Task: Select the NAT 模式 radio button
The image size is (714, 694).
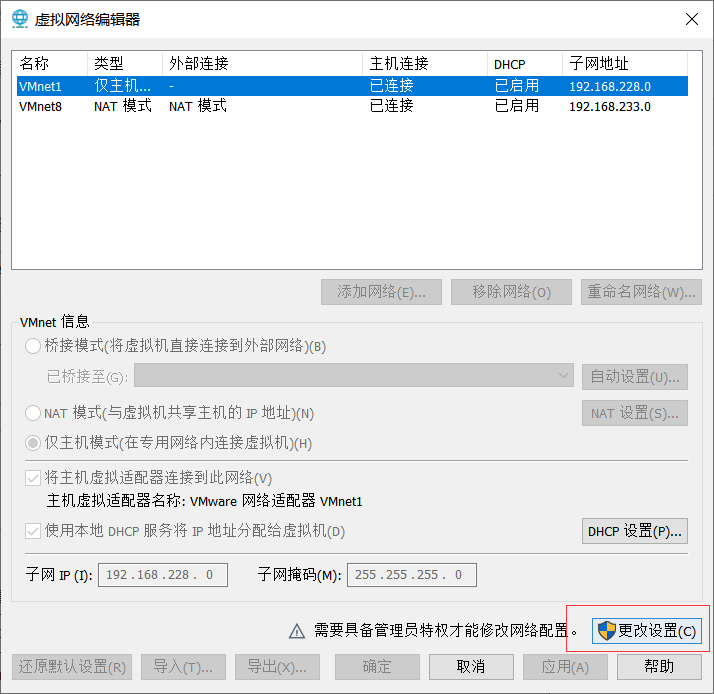Action: pos(33,413)
